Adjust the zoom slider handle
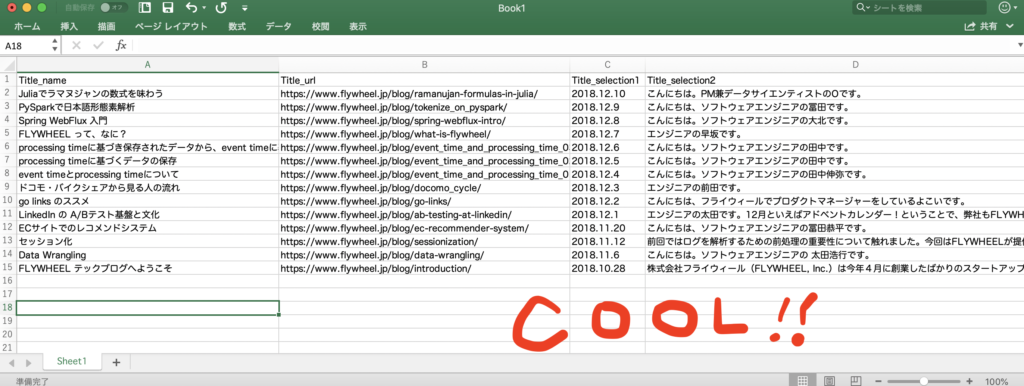Viewport: 1024px width, 386px height. click(x=923, y=381)
